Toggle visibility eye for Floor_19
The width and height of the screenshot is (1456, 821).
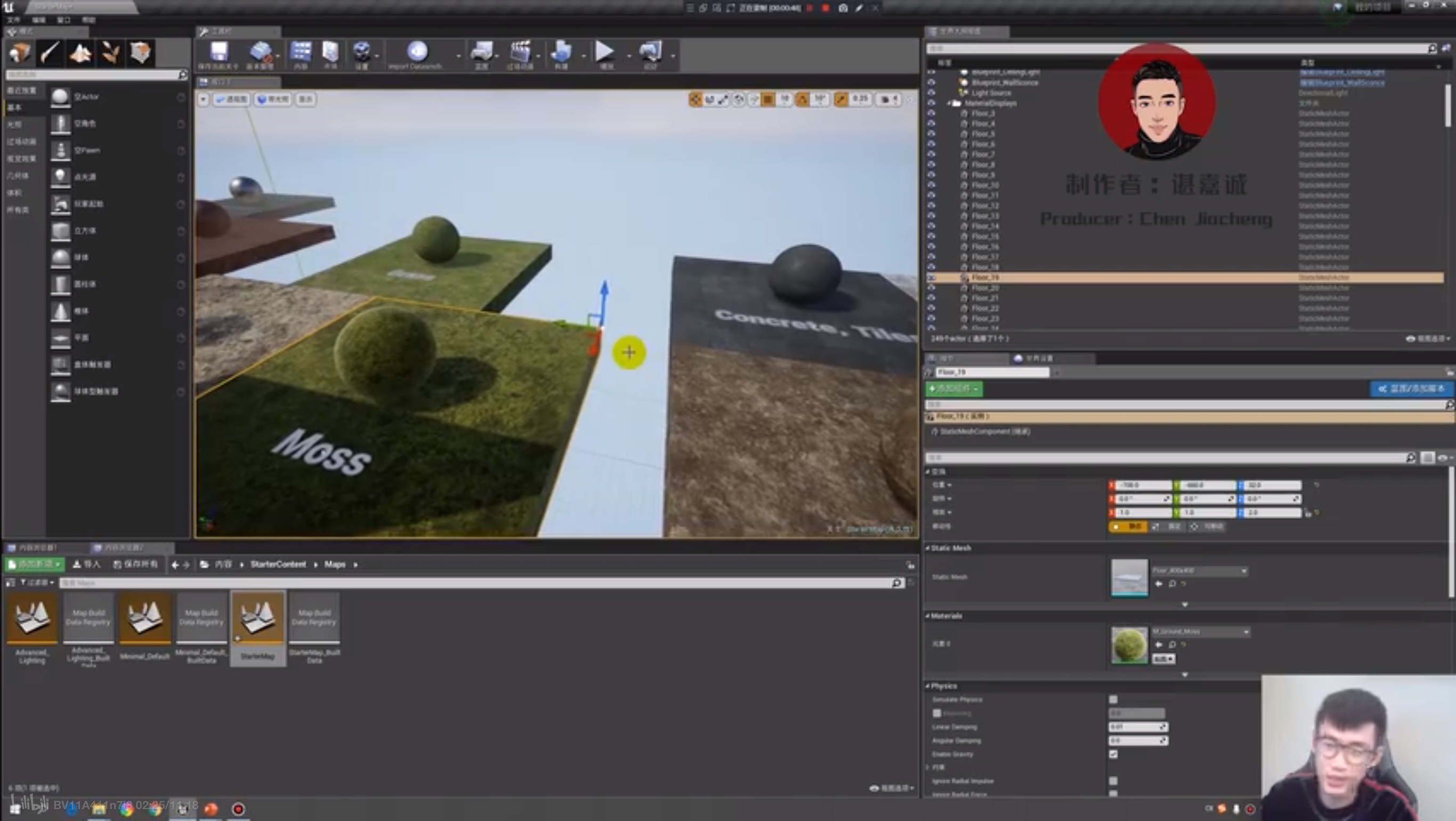(931, 278)
